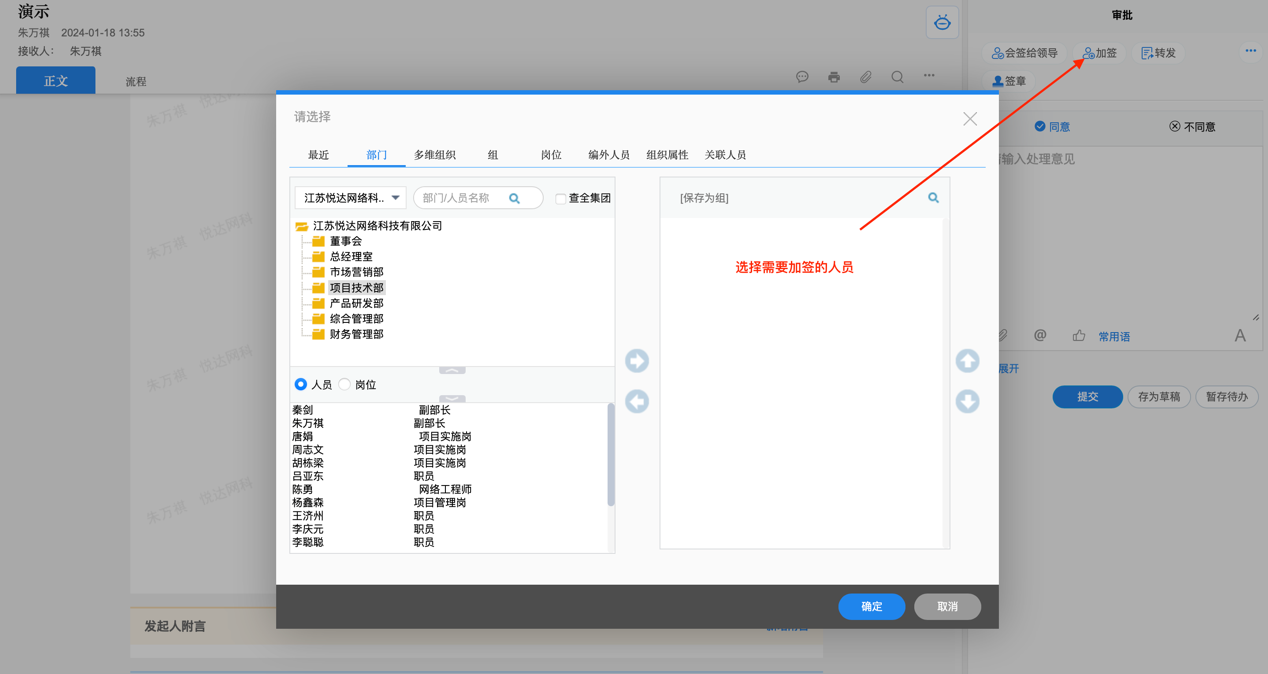1268x674 pixels.
Task: Open the more options ellipsis on document toolbar
Action: click(x=928, y=76)
